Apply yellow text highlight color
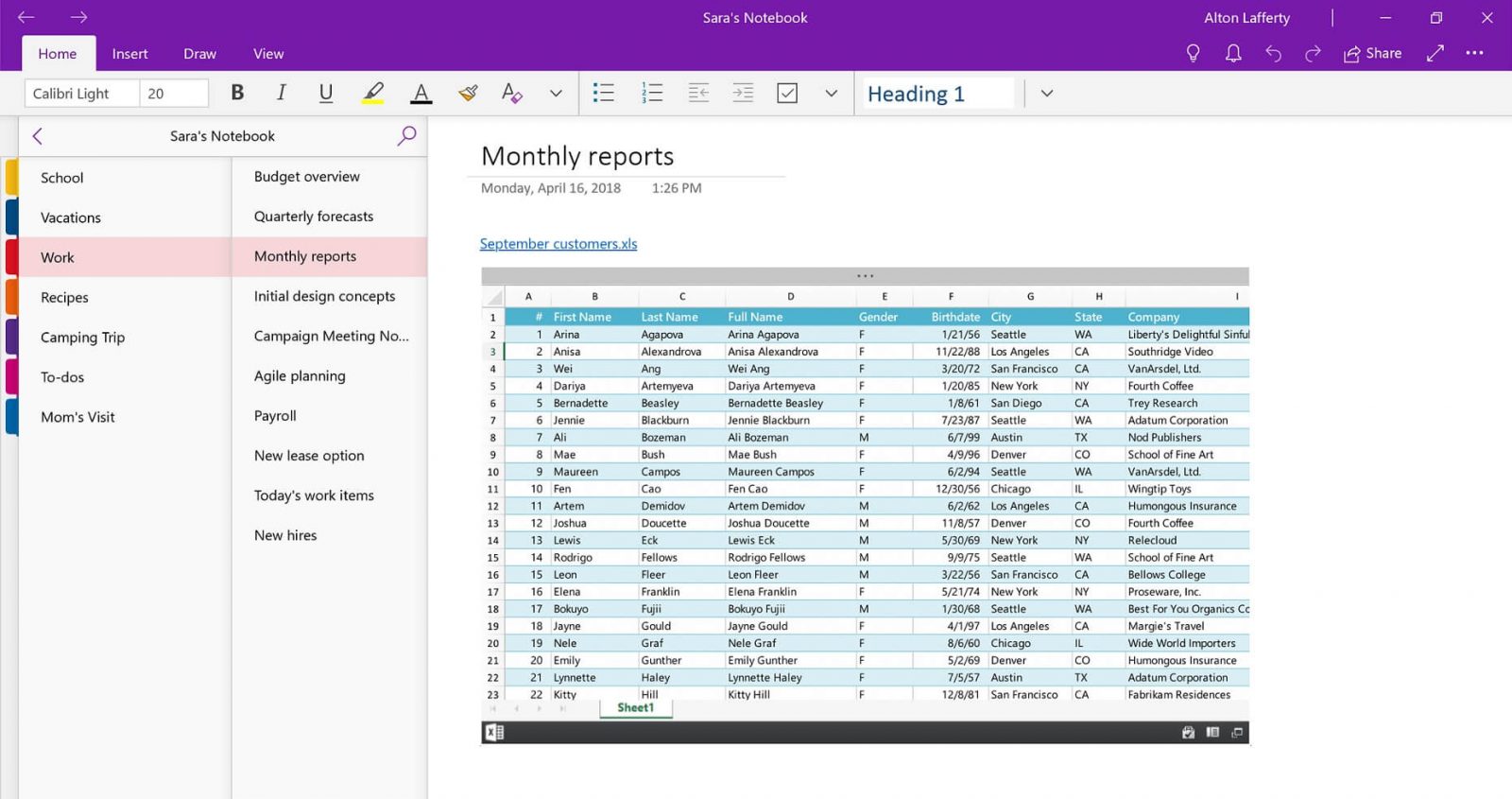The height and width of the screenshot is (799, 1512). pos(373,93)
